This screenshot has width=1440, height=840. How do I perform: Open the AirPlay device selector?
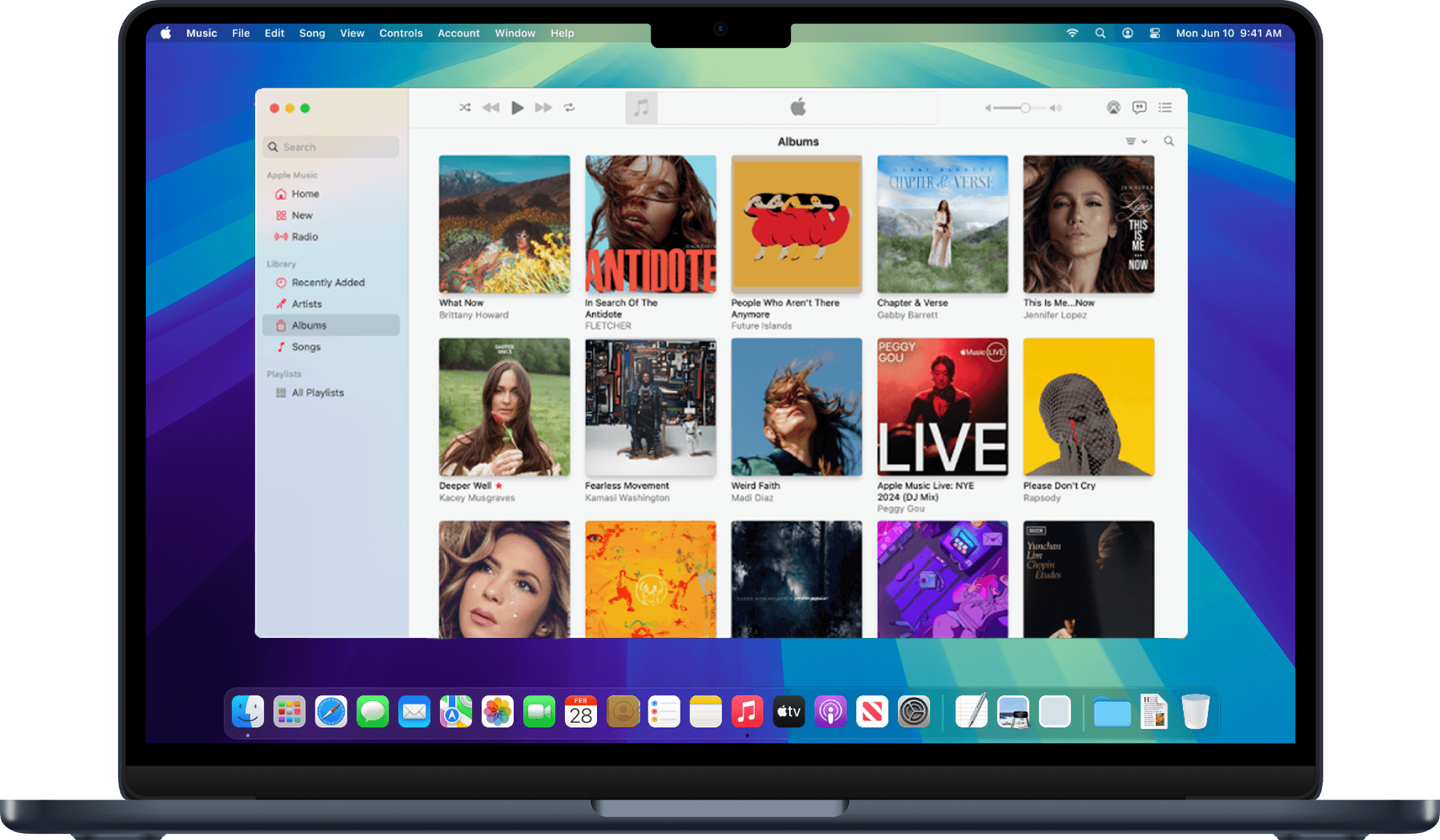click(x=1113, y=108)
